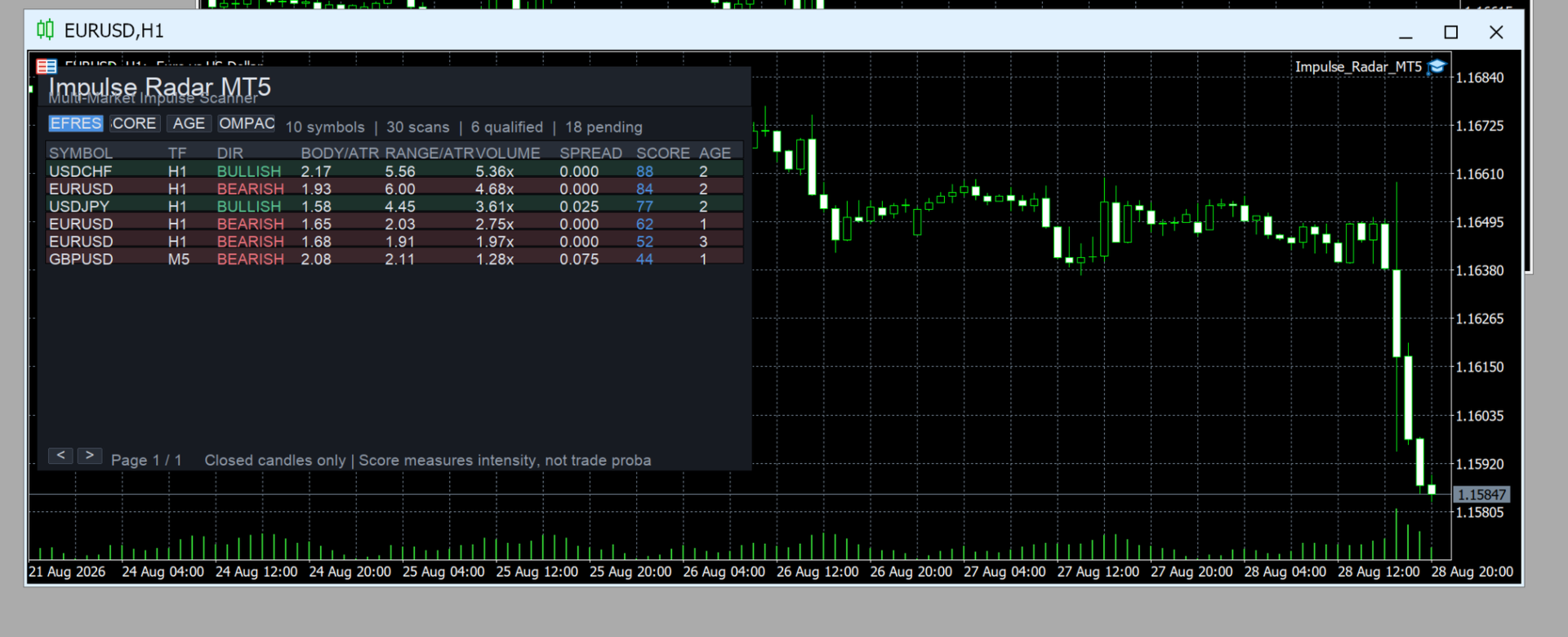Click the expert advisor hat icon beside Impulse_Radar_MT5
This screenshot has width=1568, height=637.
(x=1437, y=67)
